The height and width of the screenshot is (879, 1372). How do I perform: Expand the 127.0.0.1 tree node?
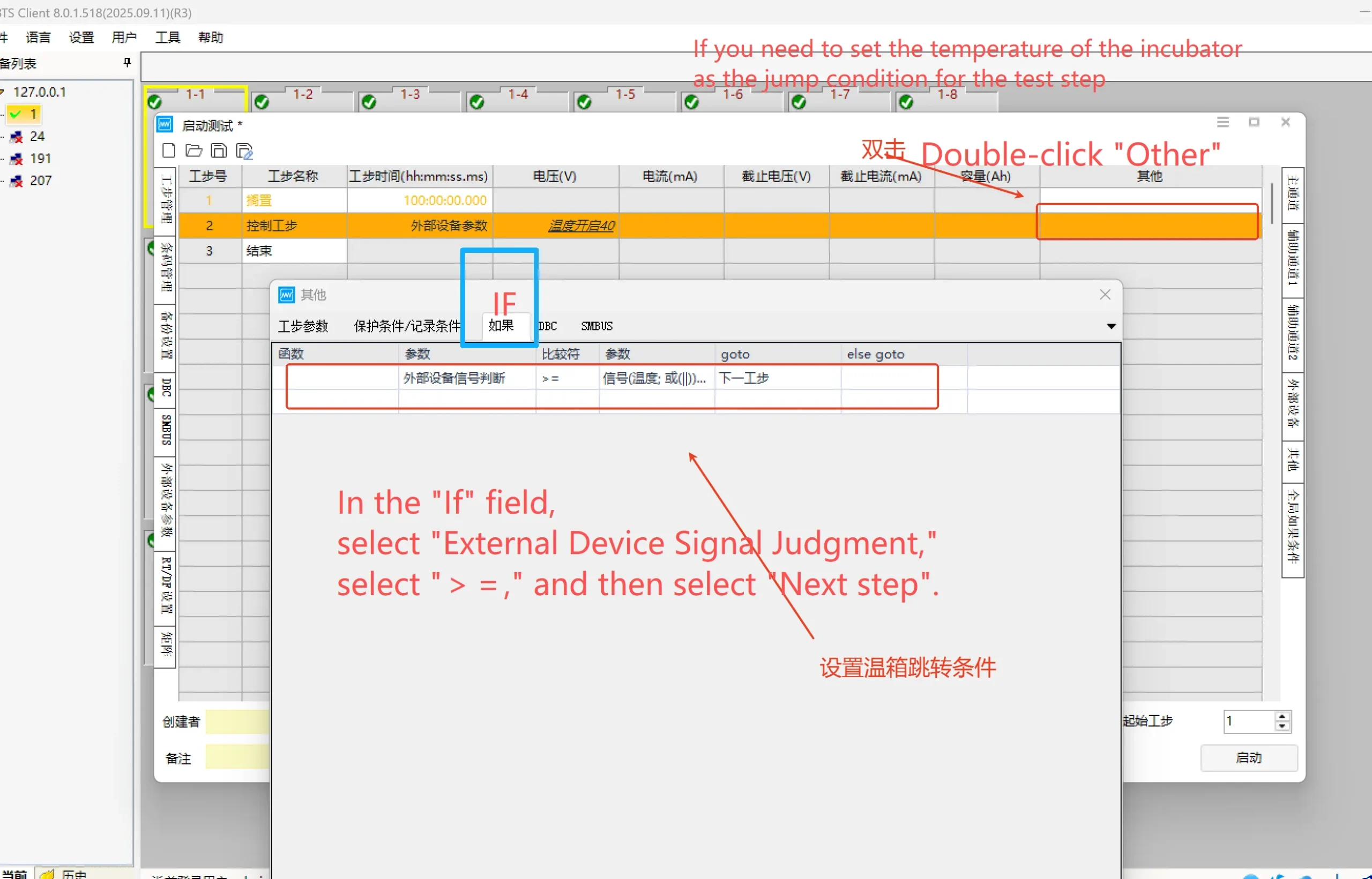[x=2, y=92]
